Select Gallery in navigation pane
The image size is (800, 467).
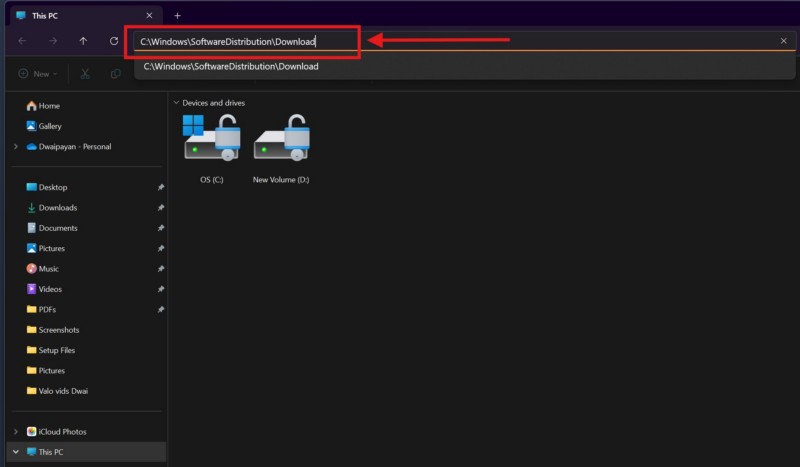click(49, 126)
